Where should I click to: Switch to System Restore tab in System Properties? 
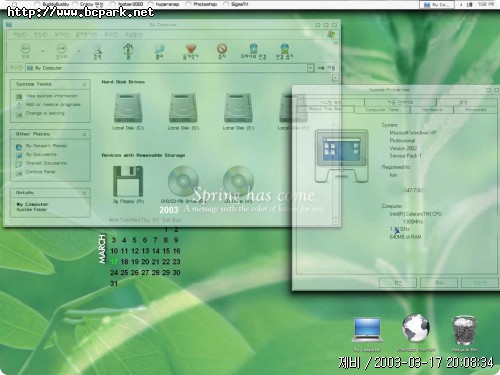coord(330,102)
